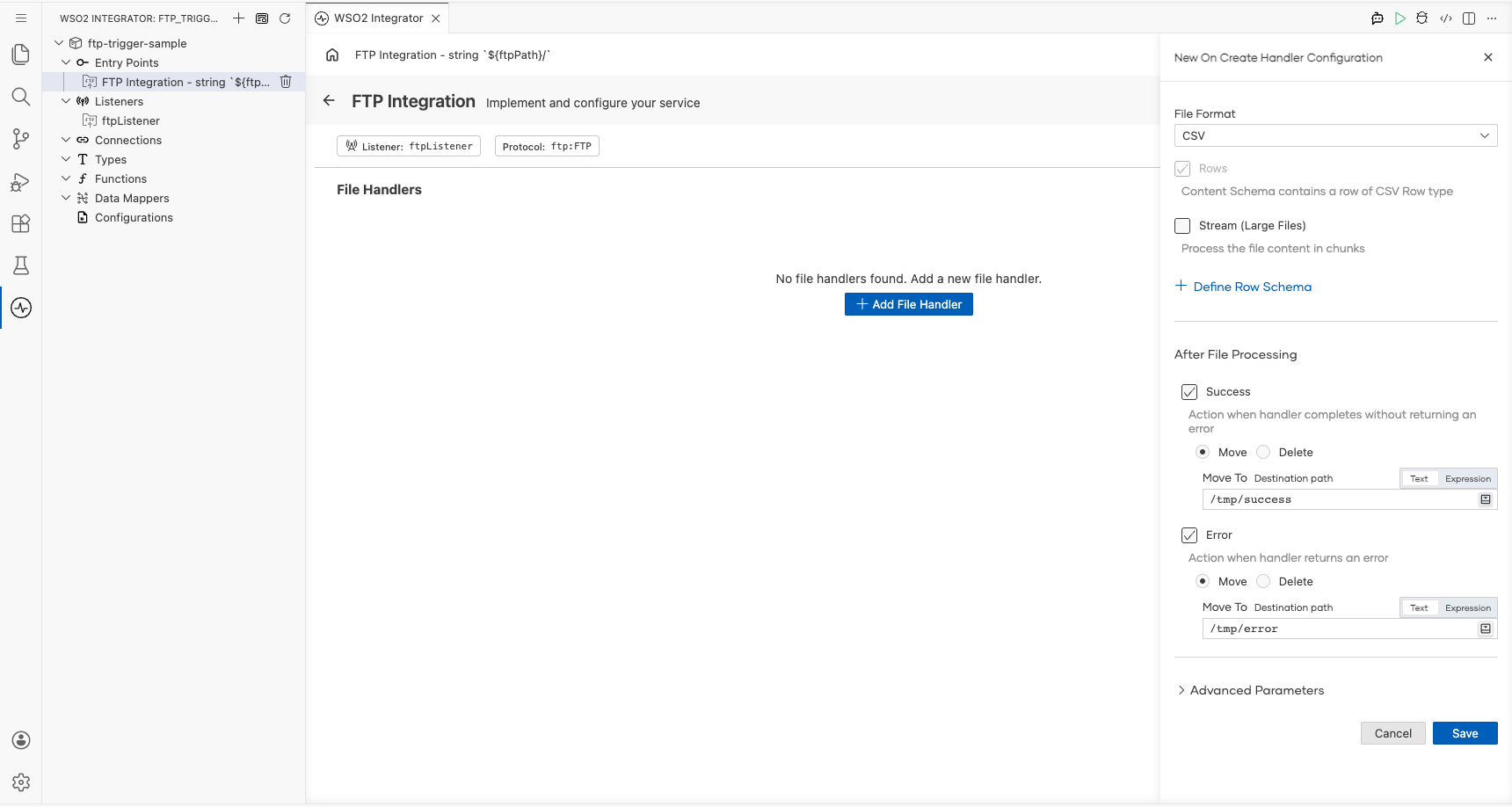
Task: Switch Success path to Text mode
Action: (1419, 478)
